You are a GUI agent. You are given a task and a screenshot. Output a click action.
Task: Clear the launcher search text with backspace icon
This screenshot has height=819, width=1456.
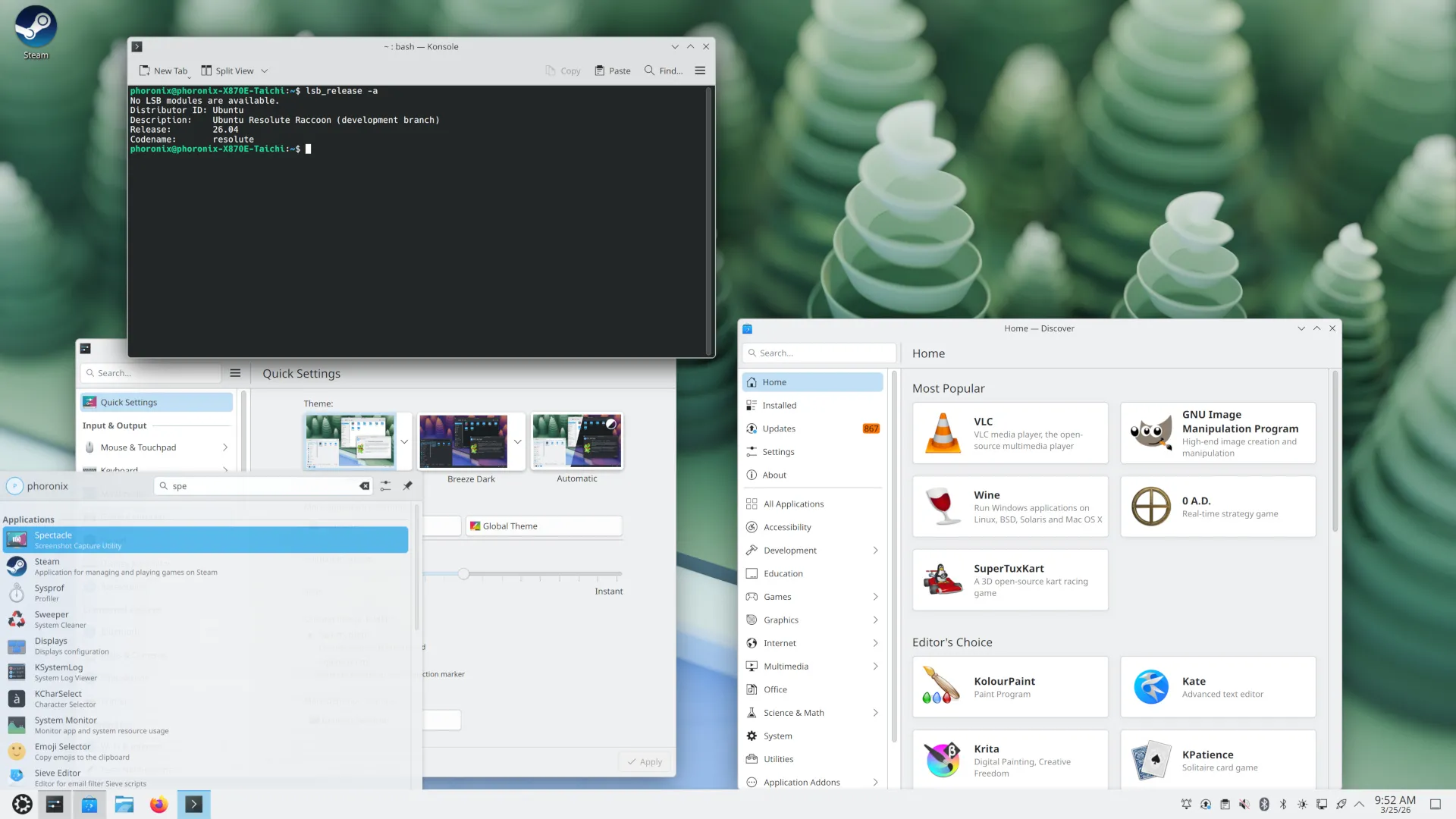click(365, 486)
